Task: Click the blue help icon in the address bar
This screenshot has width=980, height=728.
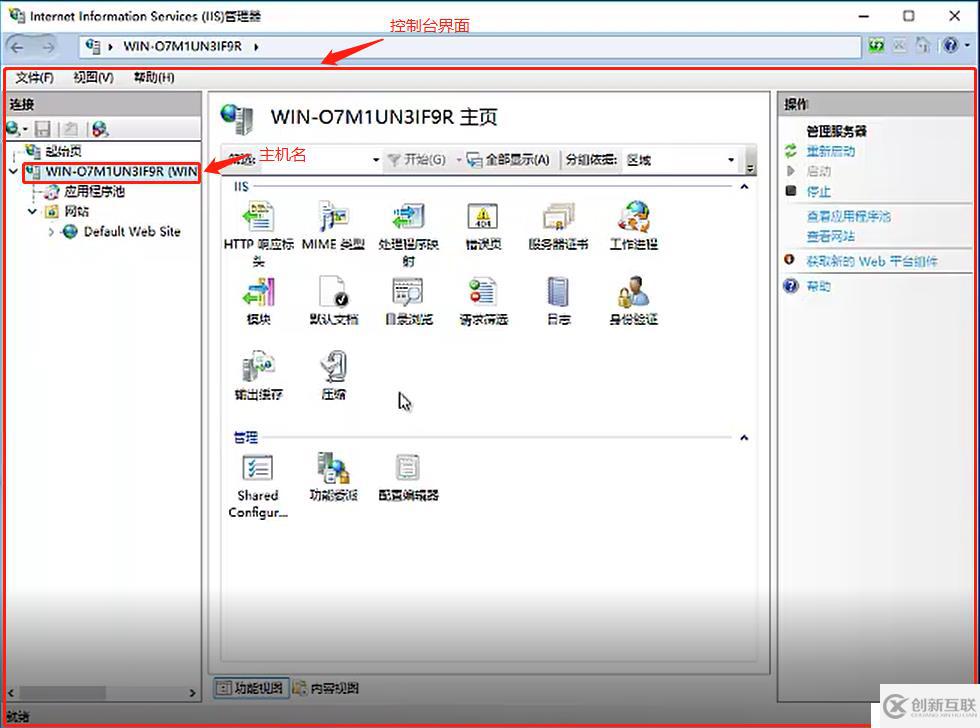Action: pos(950,46)
